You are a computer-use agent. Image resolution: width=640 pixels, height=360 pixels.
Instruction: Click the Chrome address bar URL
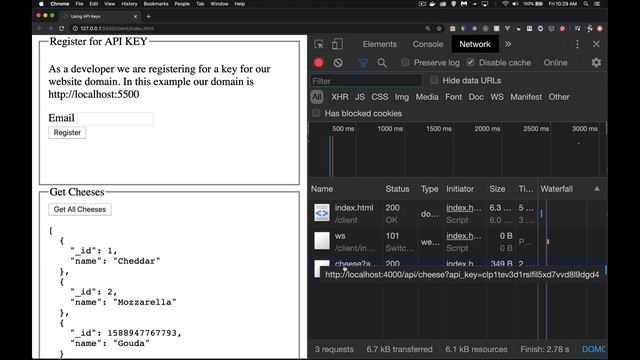[x=117, y=29]
